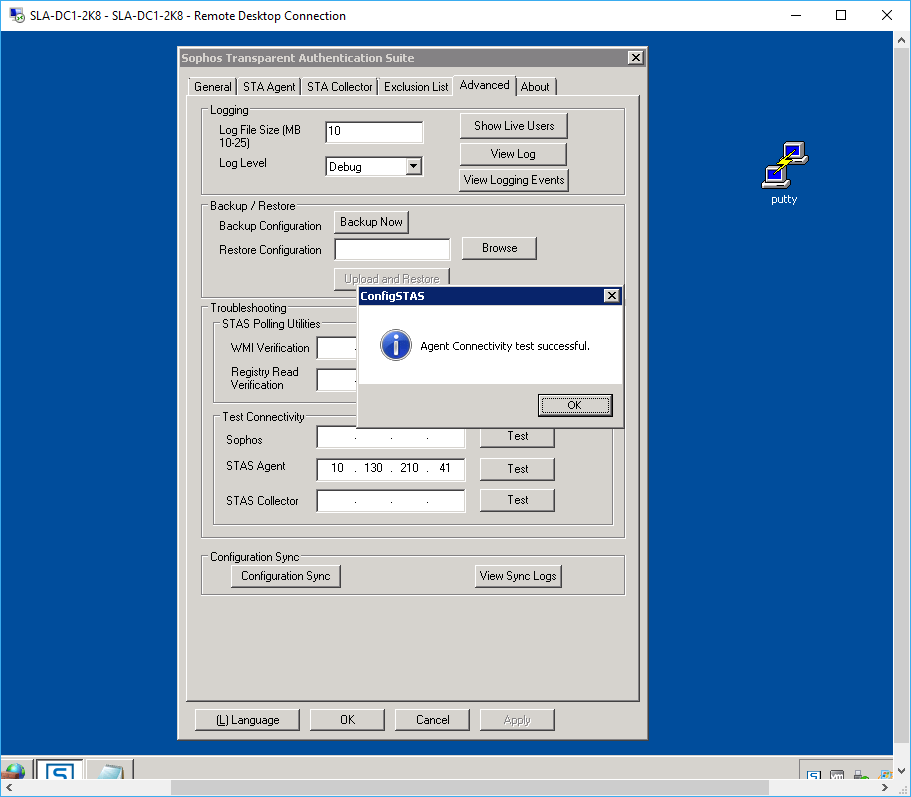Click the Sophos IP address field

click(391, 438)
